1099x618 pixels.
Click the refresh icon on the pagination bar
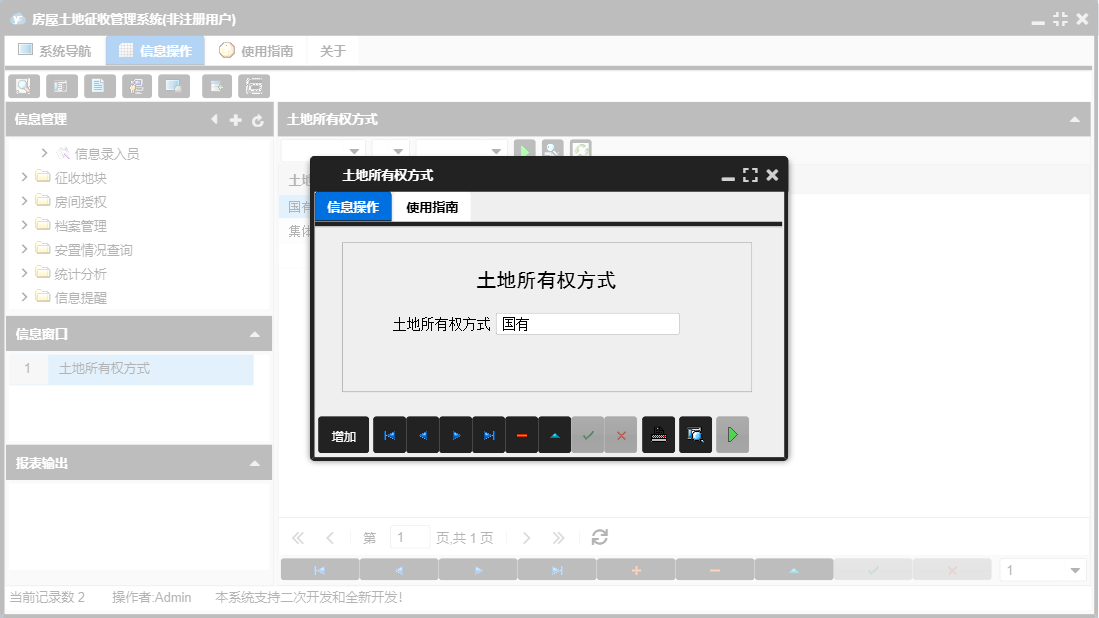598,537
